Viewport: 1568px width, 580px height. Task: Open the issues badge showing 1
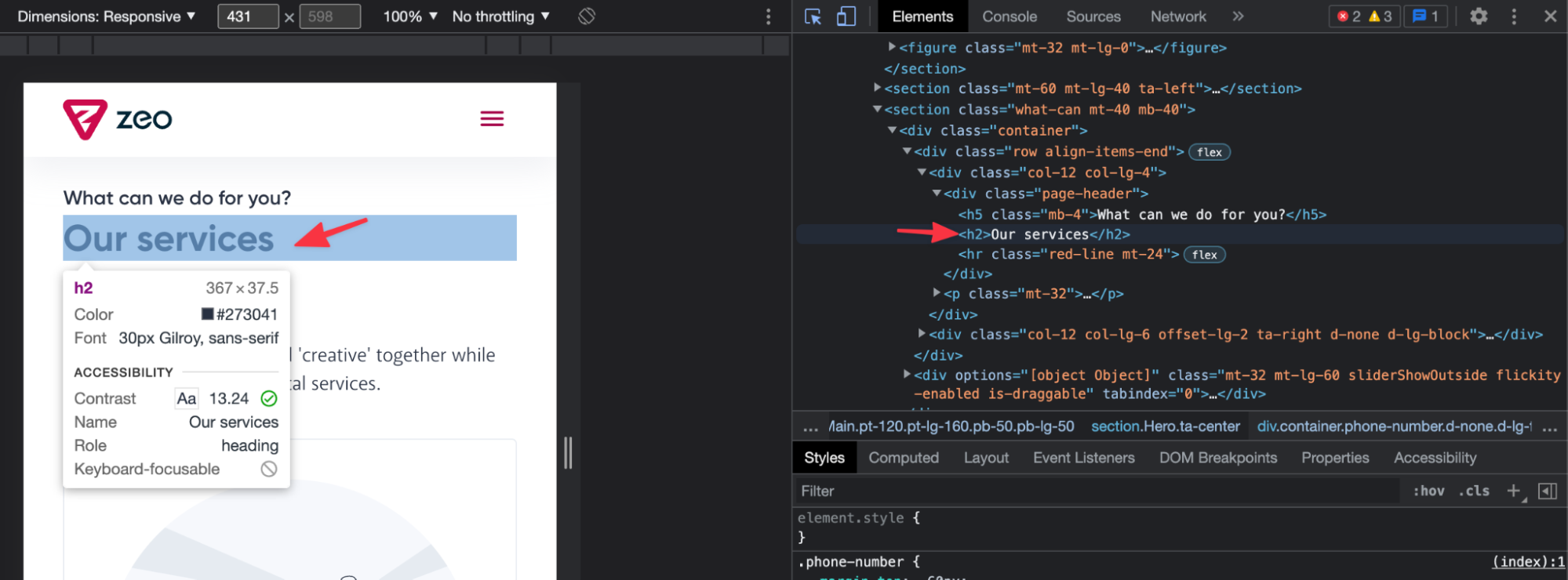tap(1425, 16)
